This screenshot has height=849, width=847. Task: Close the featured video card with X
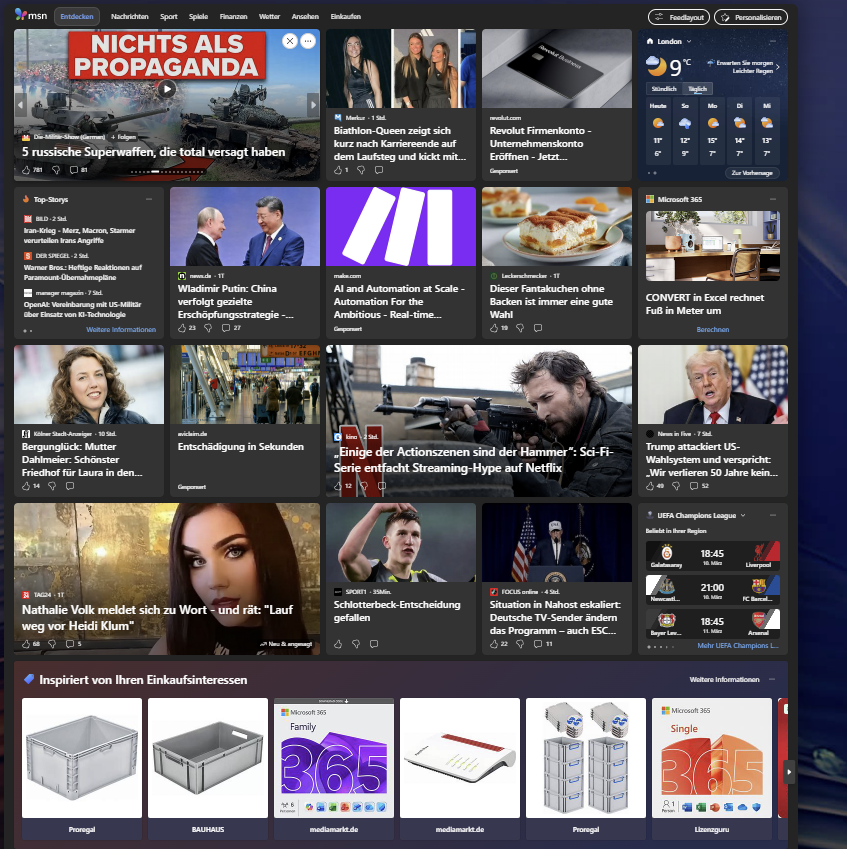[290, 41]
